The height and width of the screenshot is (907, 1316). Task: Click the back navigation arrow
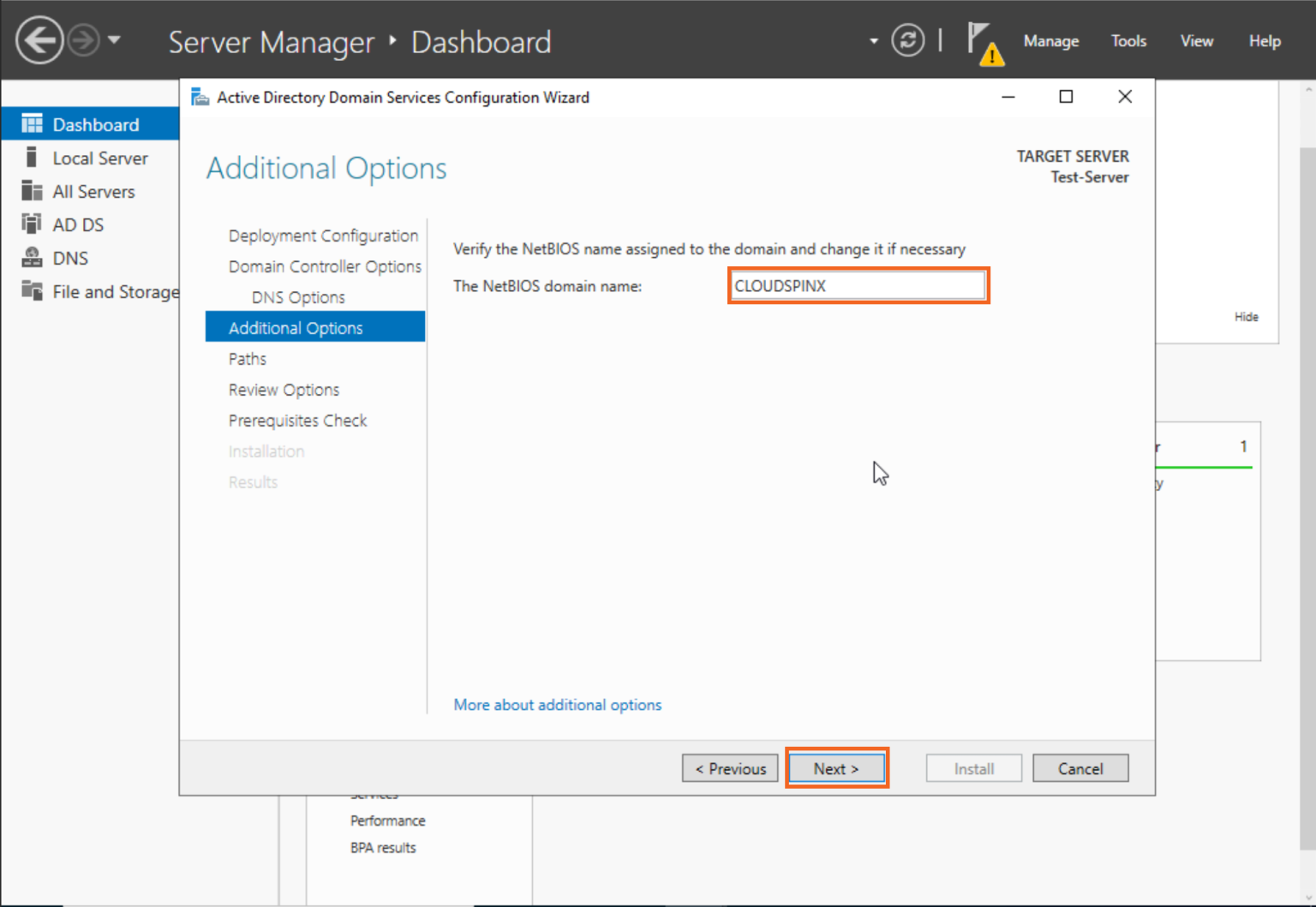pyautogui.click(x=39, y=39)
